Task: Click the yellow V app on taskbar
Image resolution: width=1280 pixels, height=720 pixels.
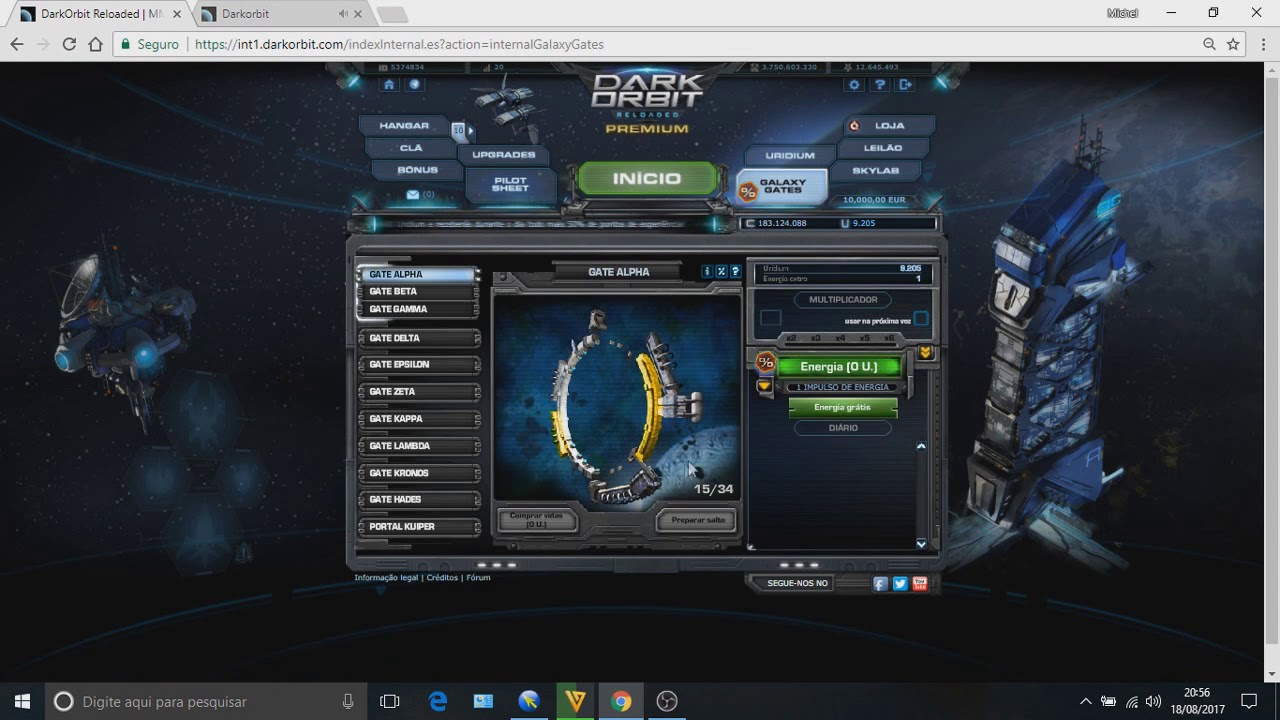Action: [x=575, y=701]
